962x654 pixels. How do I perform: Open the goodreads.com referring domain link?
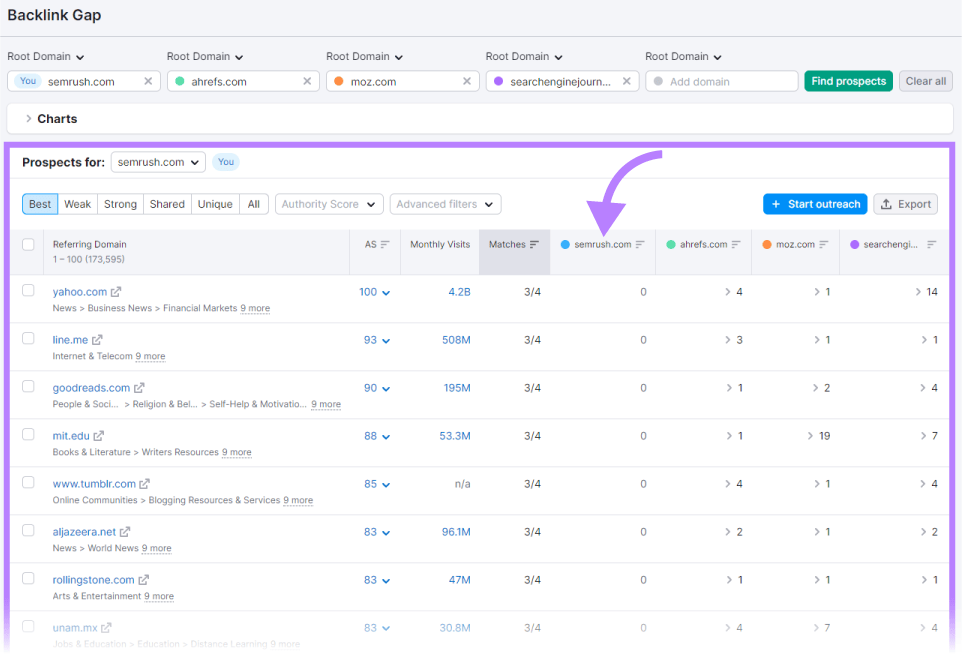tap(92, 388)
